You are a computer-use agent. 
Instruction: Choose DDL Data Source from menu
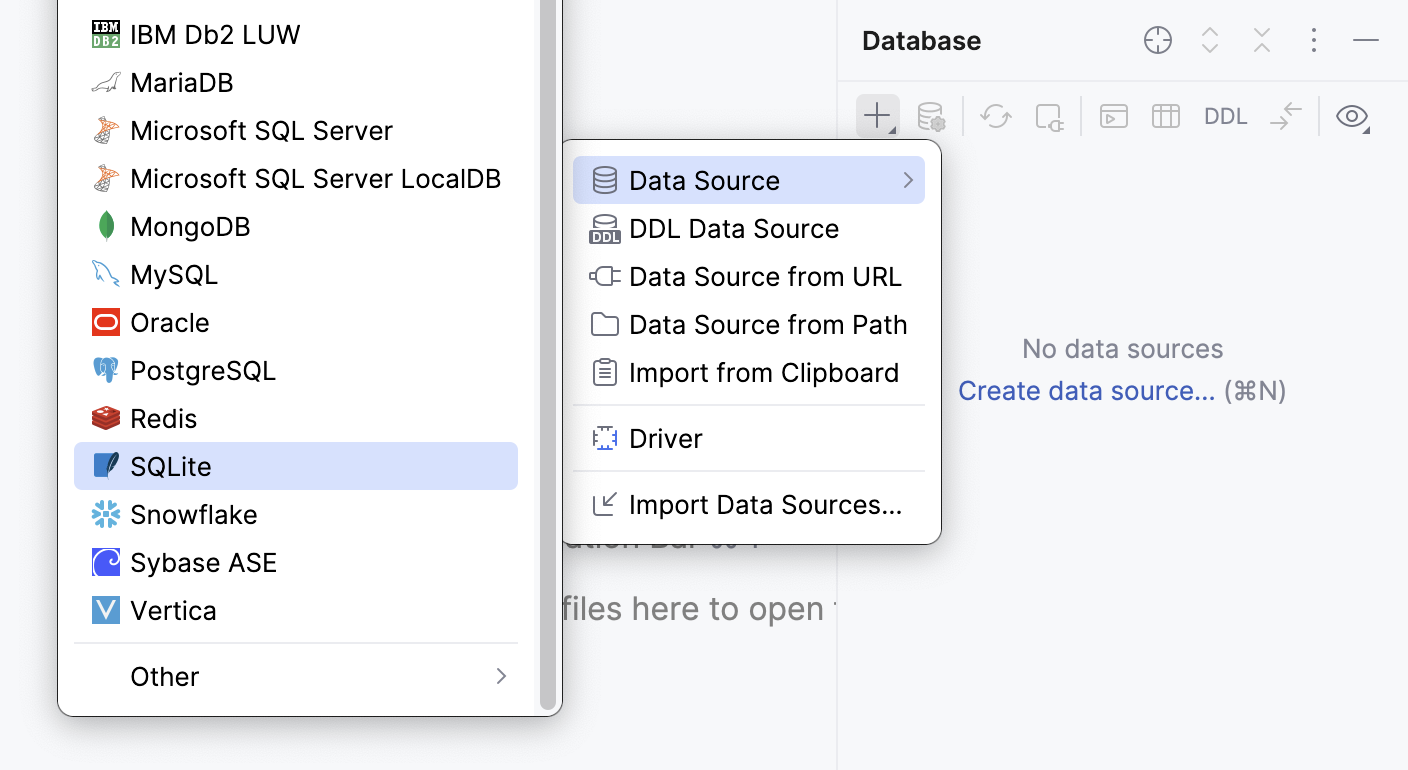[x=749, y=228]
